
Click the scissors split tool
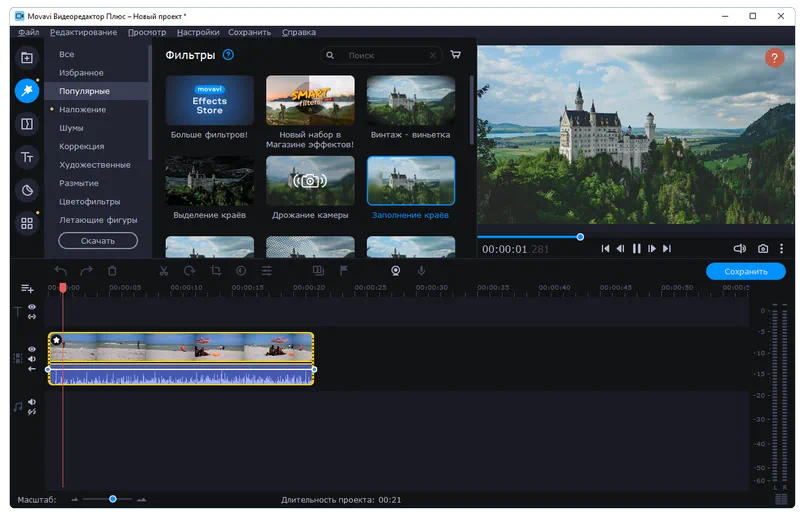tap(164, 271)
